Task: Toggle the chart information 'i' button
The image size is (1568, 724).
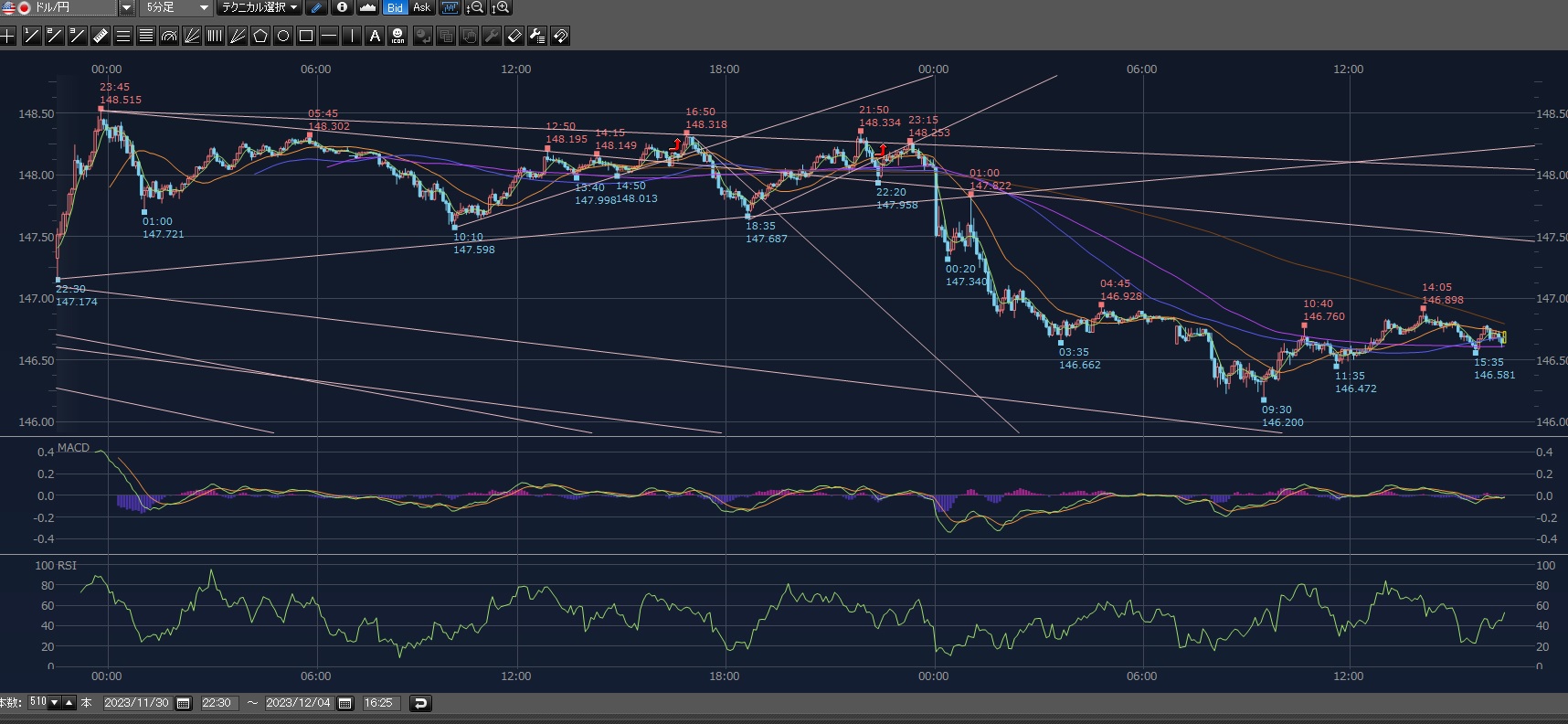Action: (342, 7)
